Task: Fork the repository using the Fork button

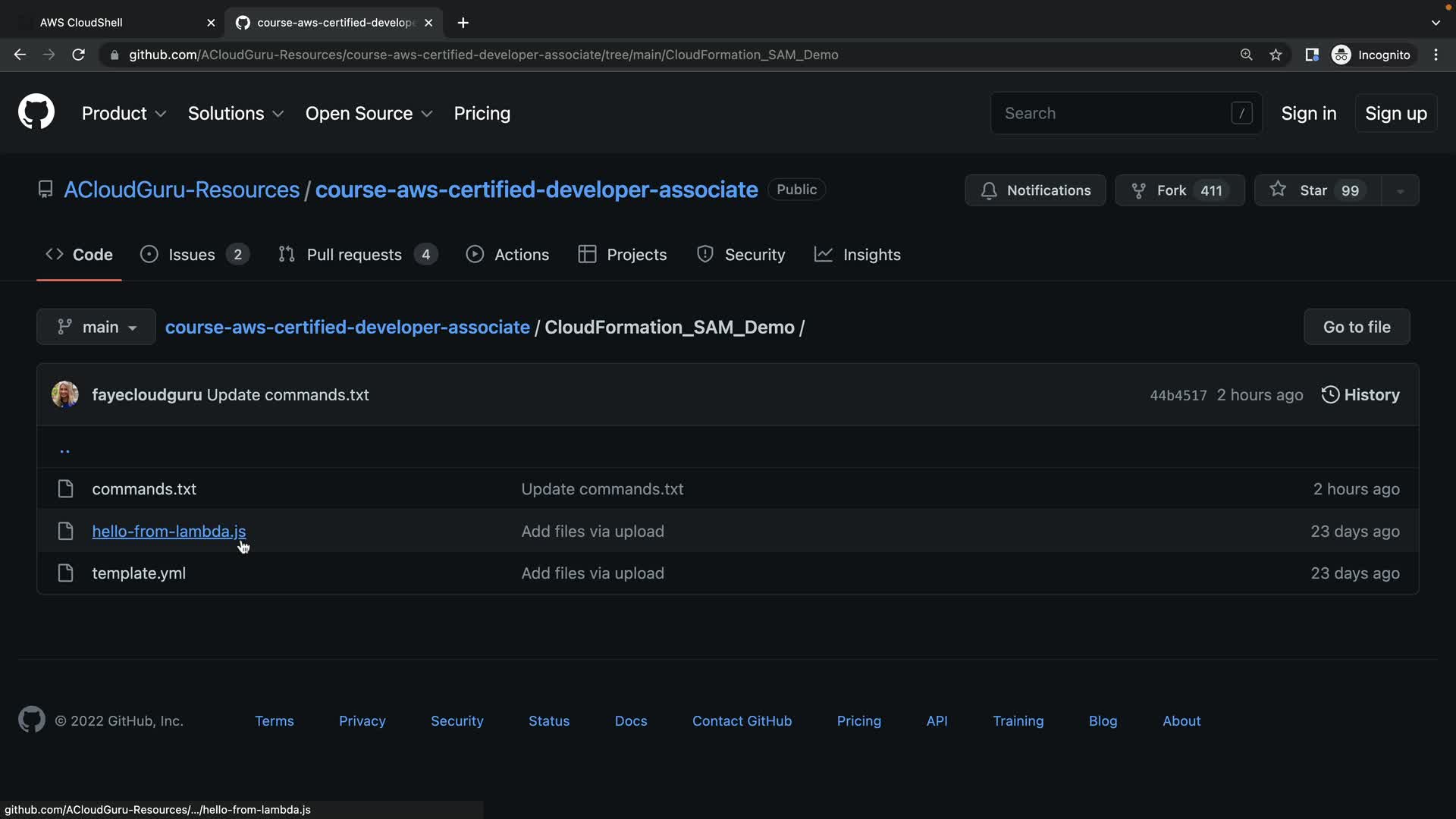Action: 1179,190
